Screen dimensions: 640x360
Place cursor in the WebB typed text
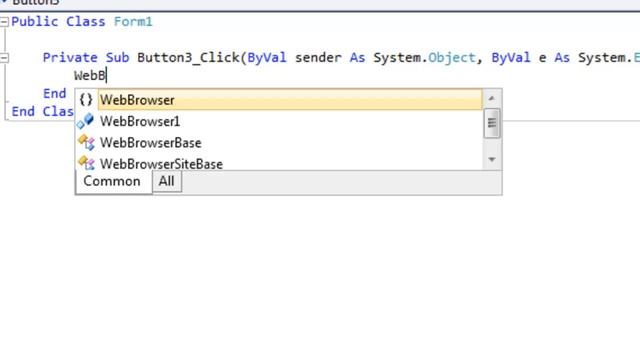click(x=89, y=76)
